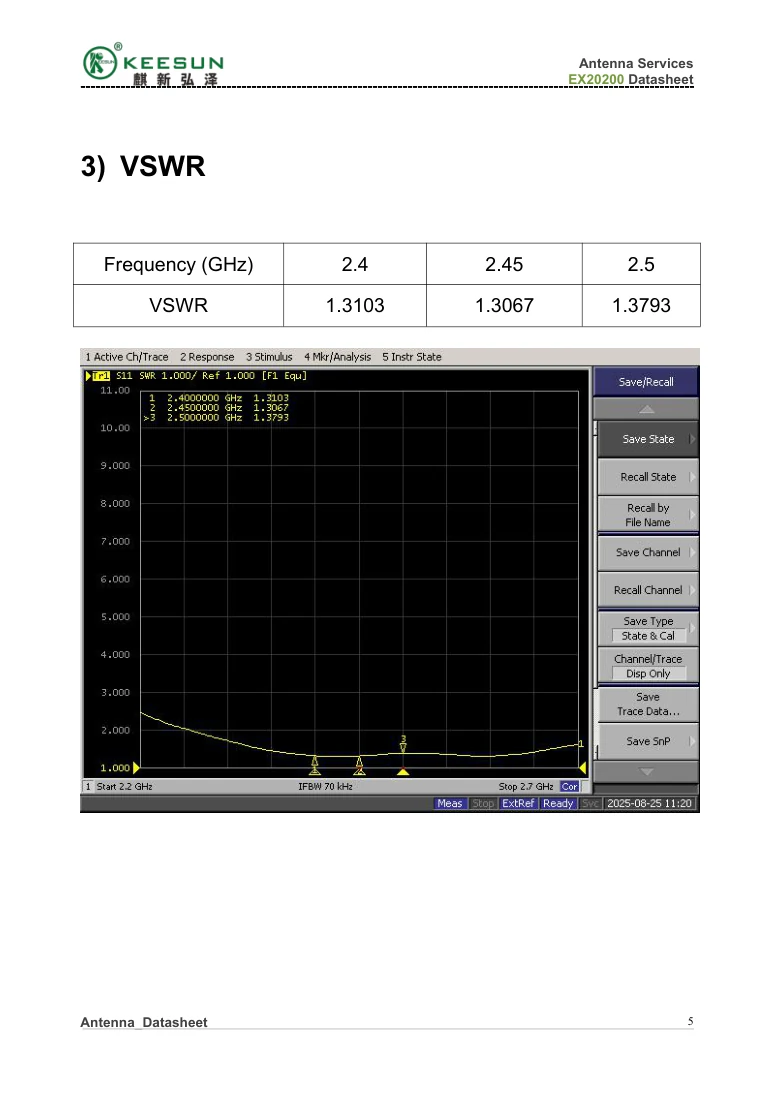Screen dimensions: 774x1095
Task: Click the Tr1 trace label
Action: point(101,376)
